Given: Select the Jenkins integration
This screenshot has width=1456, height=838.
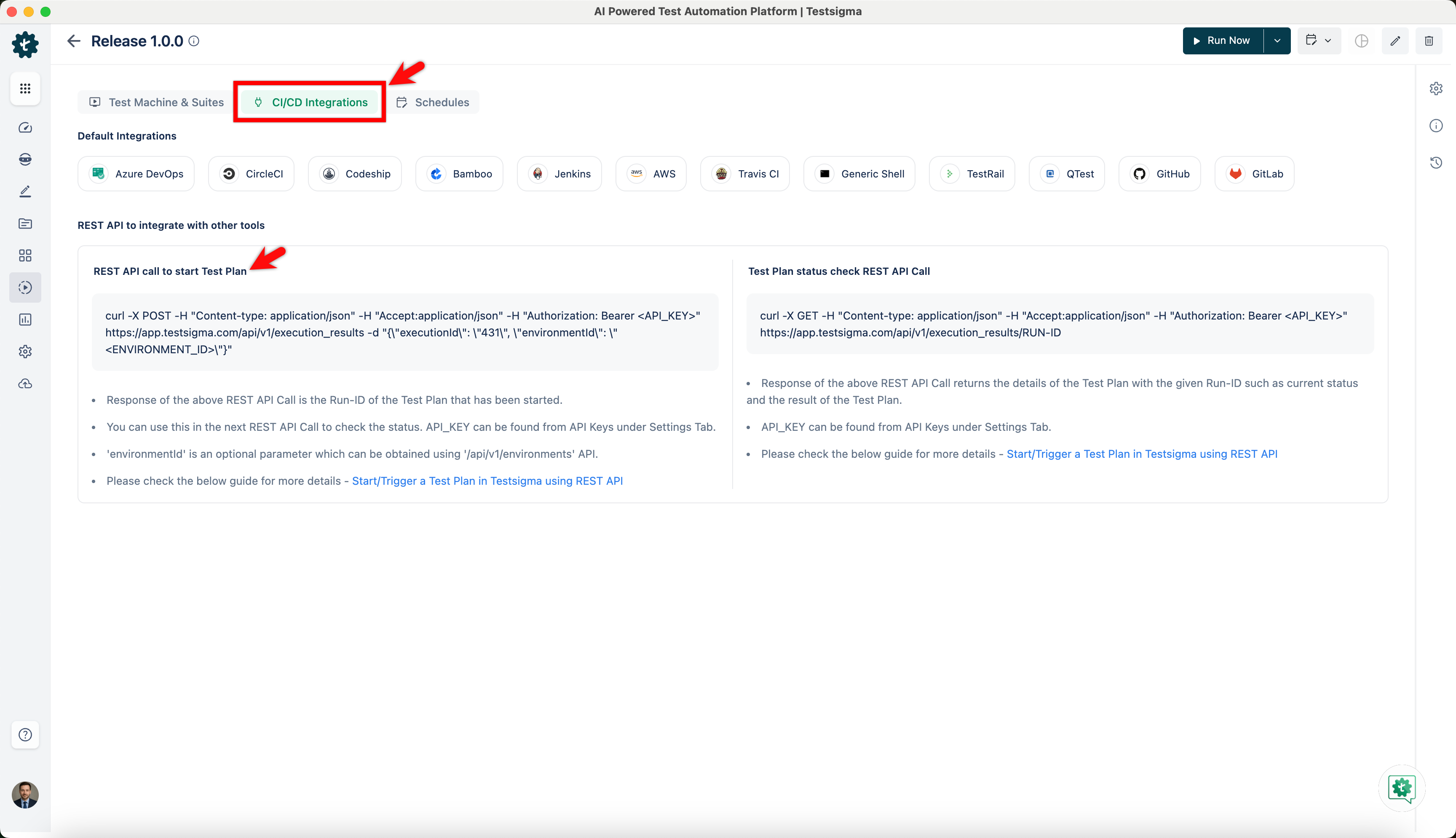Looking at the screenshot, I should tap(559, 174).
